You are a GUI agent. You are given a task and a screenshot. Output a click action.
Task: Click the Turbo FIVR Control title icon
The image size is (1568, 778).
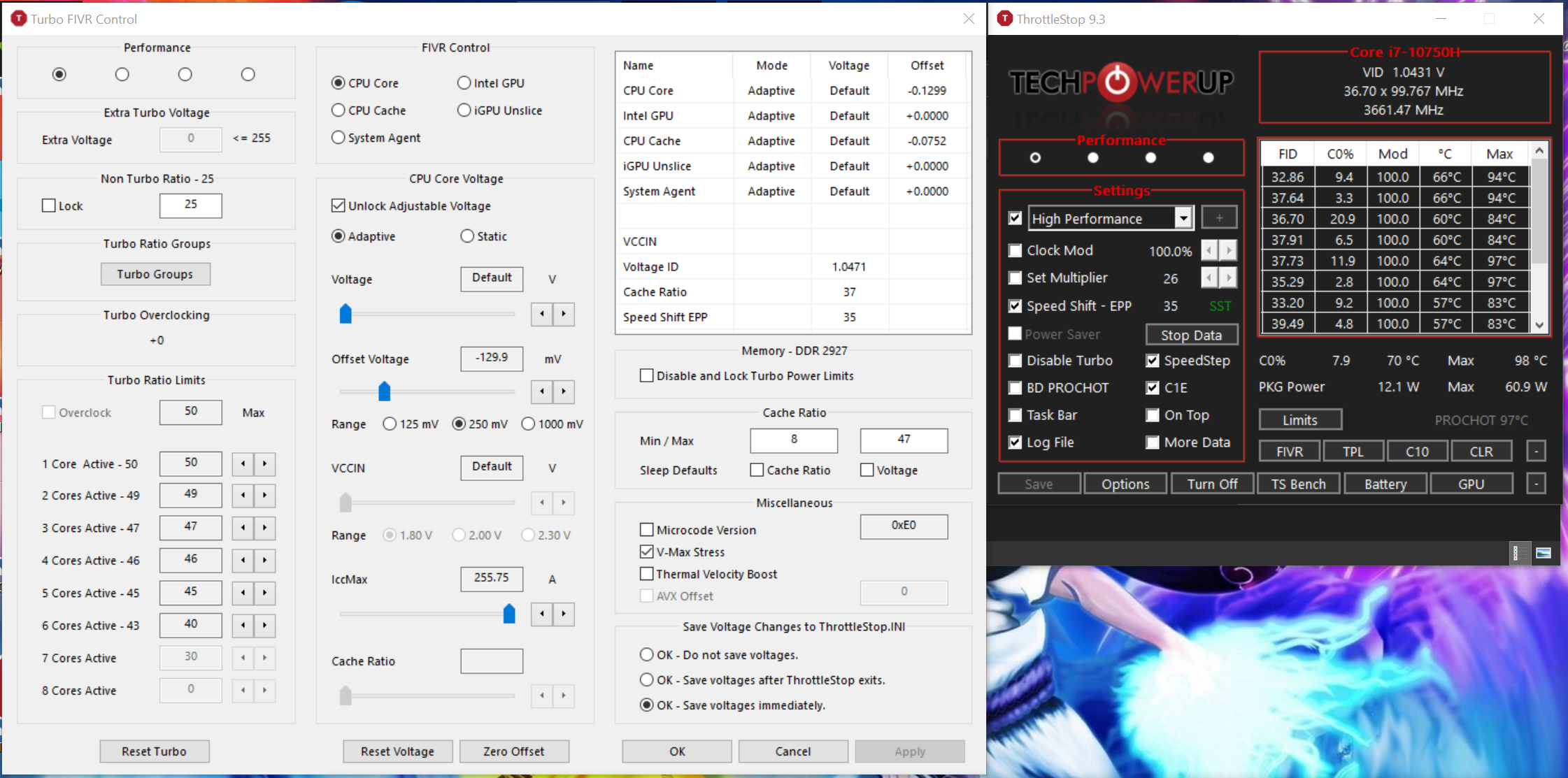pyautogui.click(x=19, y=18)
